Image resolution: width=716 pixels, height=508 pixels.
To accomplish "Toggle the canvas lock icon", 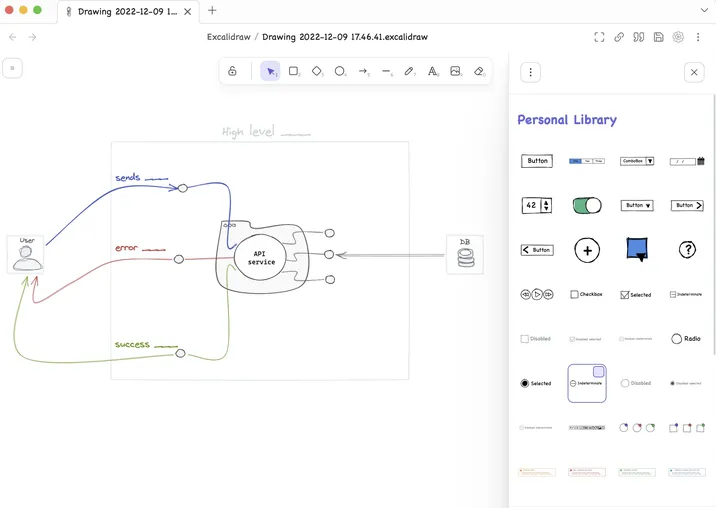I will [x=232, y=71].
